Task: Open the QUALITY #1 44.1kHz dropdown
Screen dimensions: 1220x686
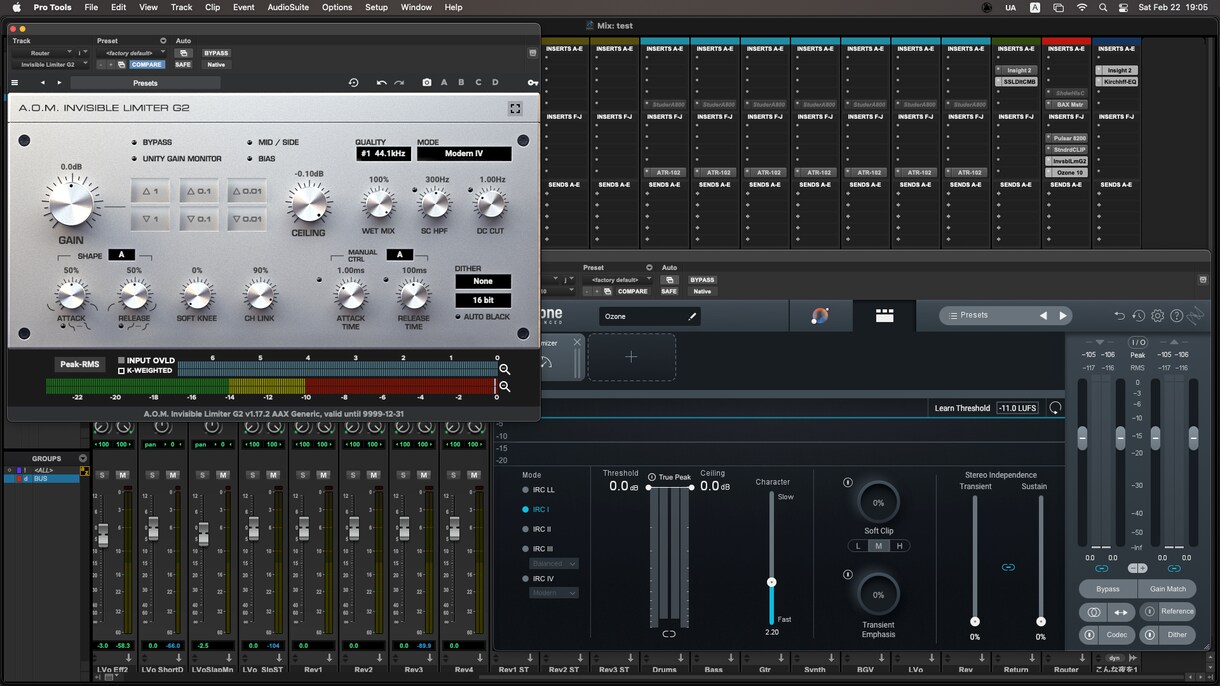Action: (x=383, y=154)
